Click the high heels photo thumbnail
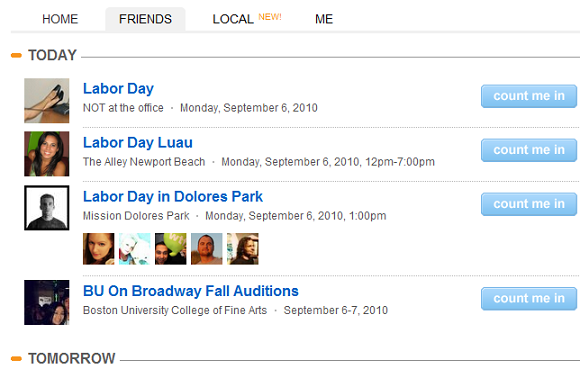The image size is (580, 369). point(47,101)
